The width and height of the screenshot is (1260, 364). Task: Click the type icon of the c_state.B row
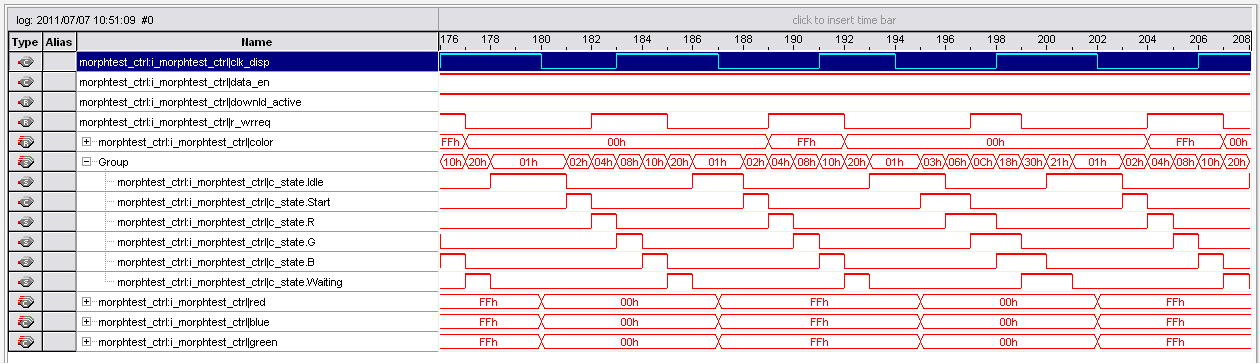coord(25,262)
